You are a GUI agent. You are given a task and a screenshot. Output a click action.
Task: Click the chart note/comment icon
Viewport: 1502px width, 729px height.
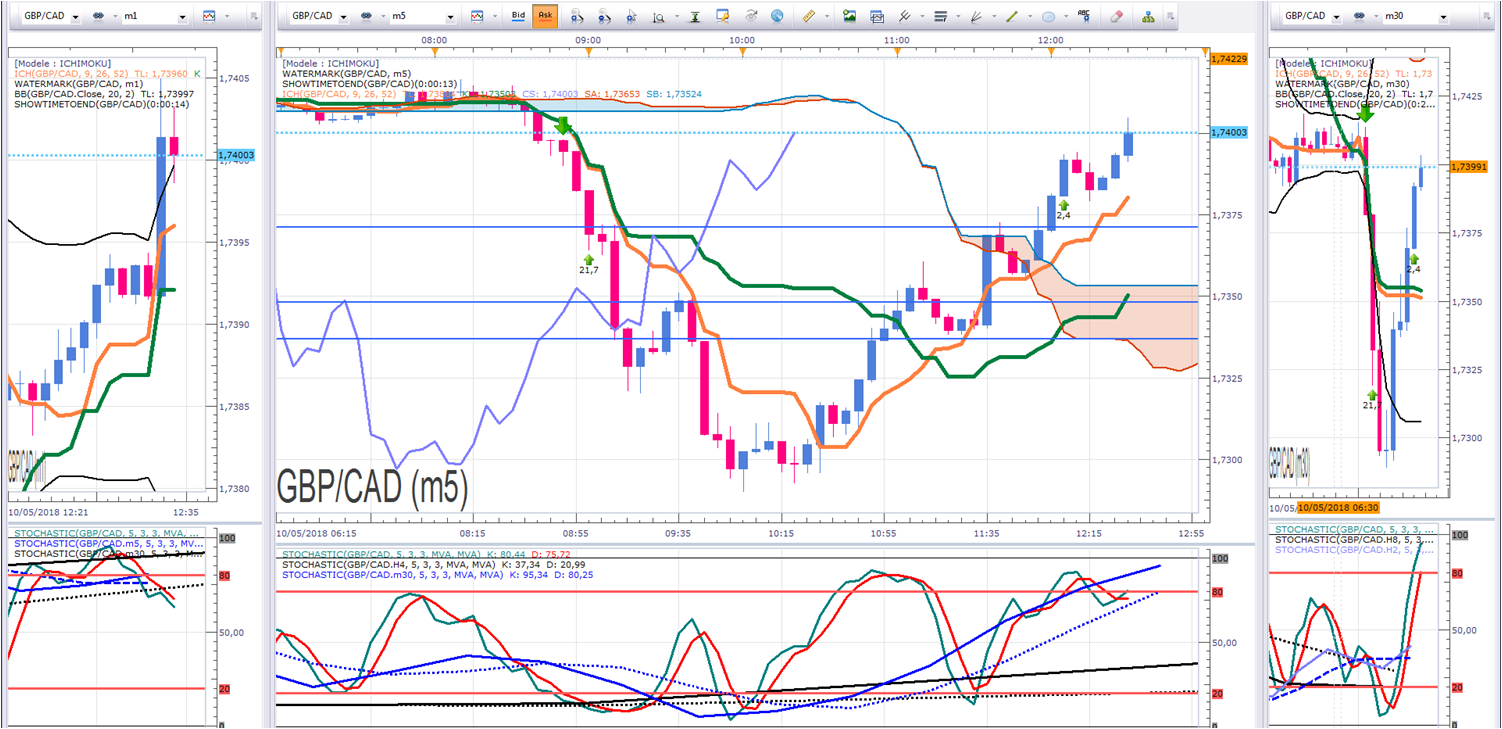tap(725, 16)
